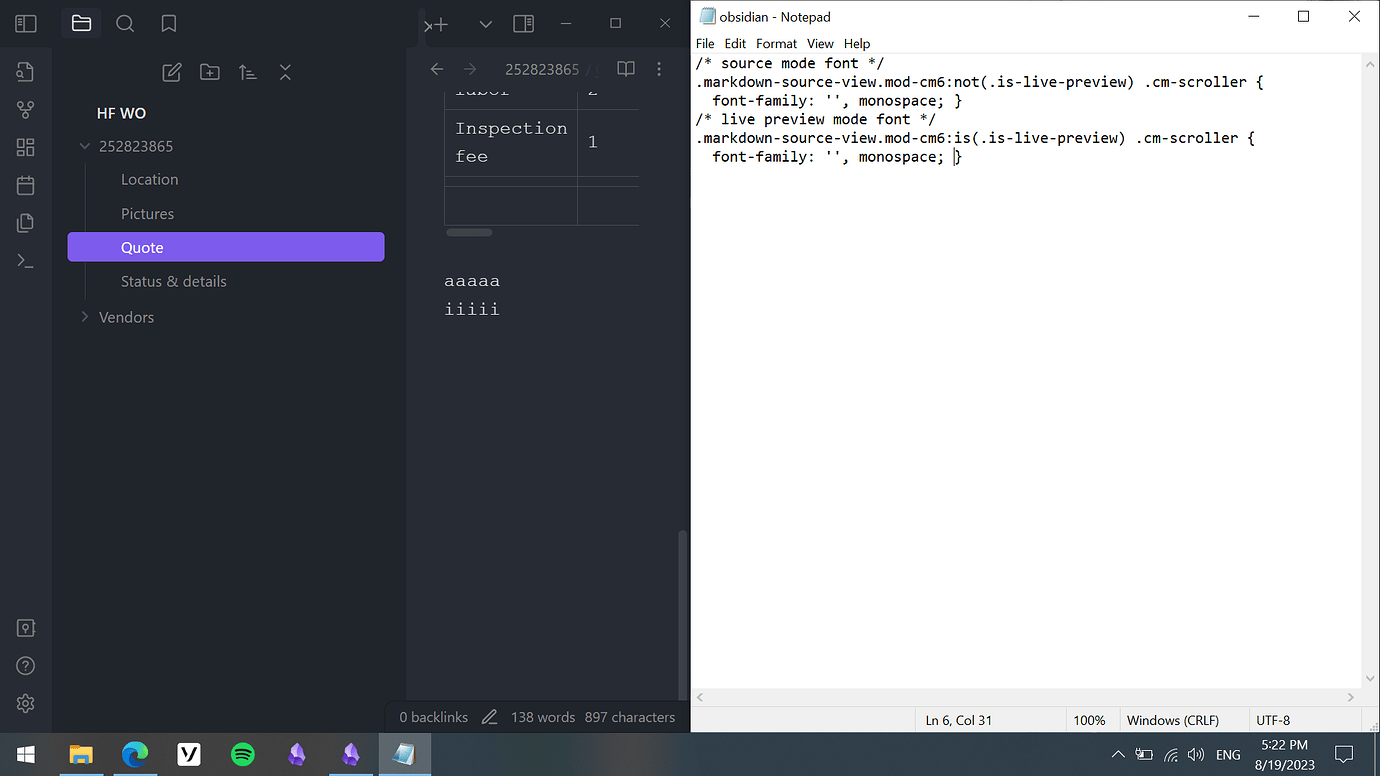Image resolution: width=1380 pixels, height=776 pixels.
Task: Select the Quote note
Action: [226, 247]
